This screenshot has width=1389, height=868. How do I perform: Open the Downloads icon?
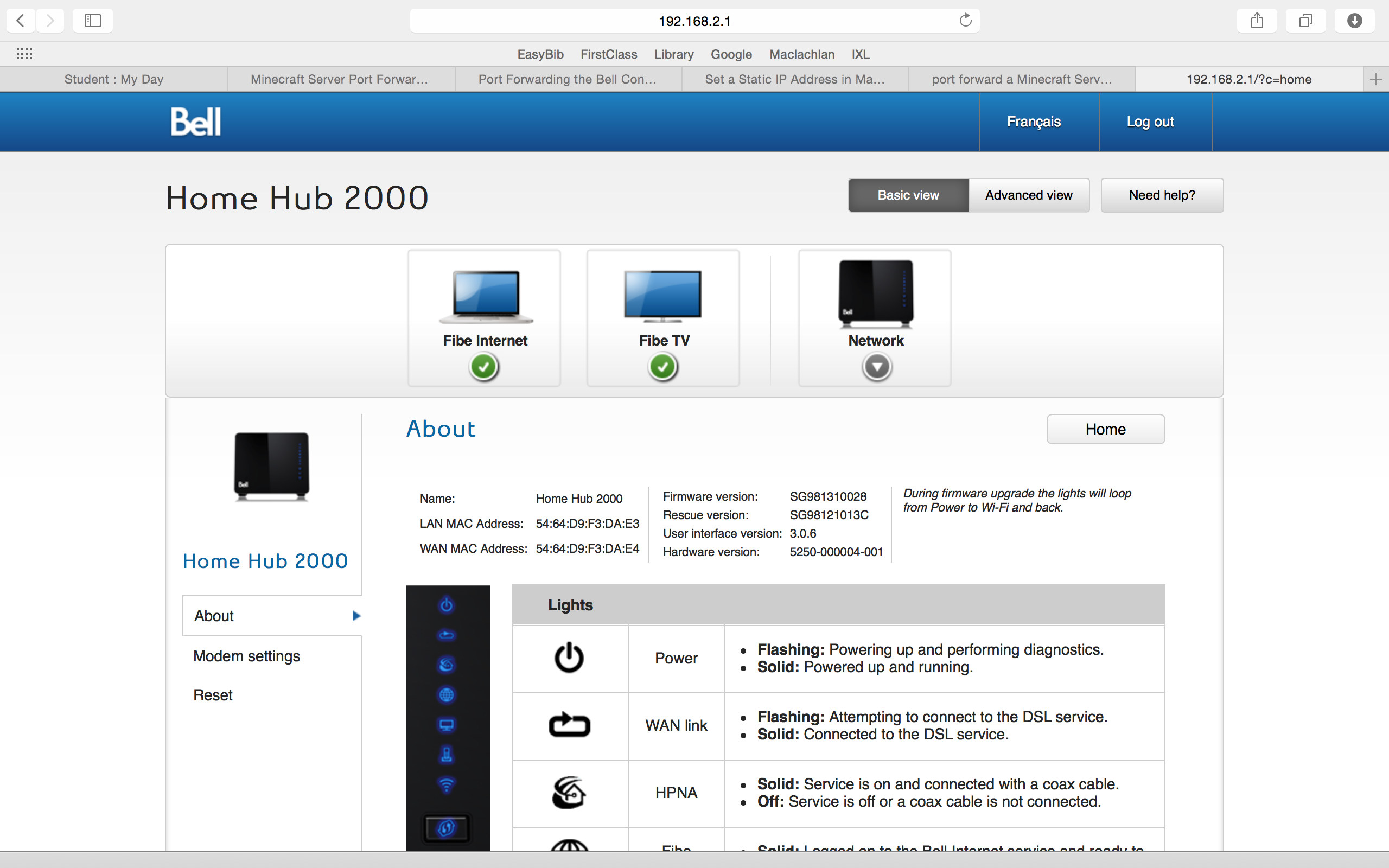tap(1355, 21)
